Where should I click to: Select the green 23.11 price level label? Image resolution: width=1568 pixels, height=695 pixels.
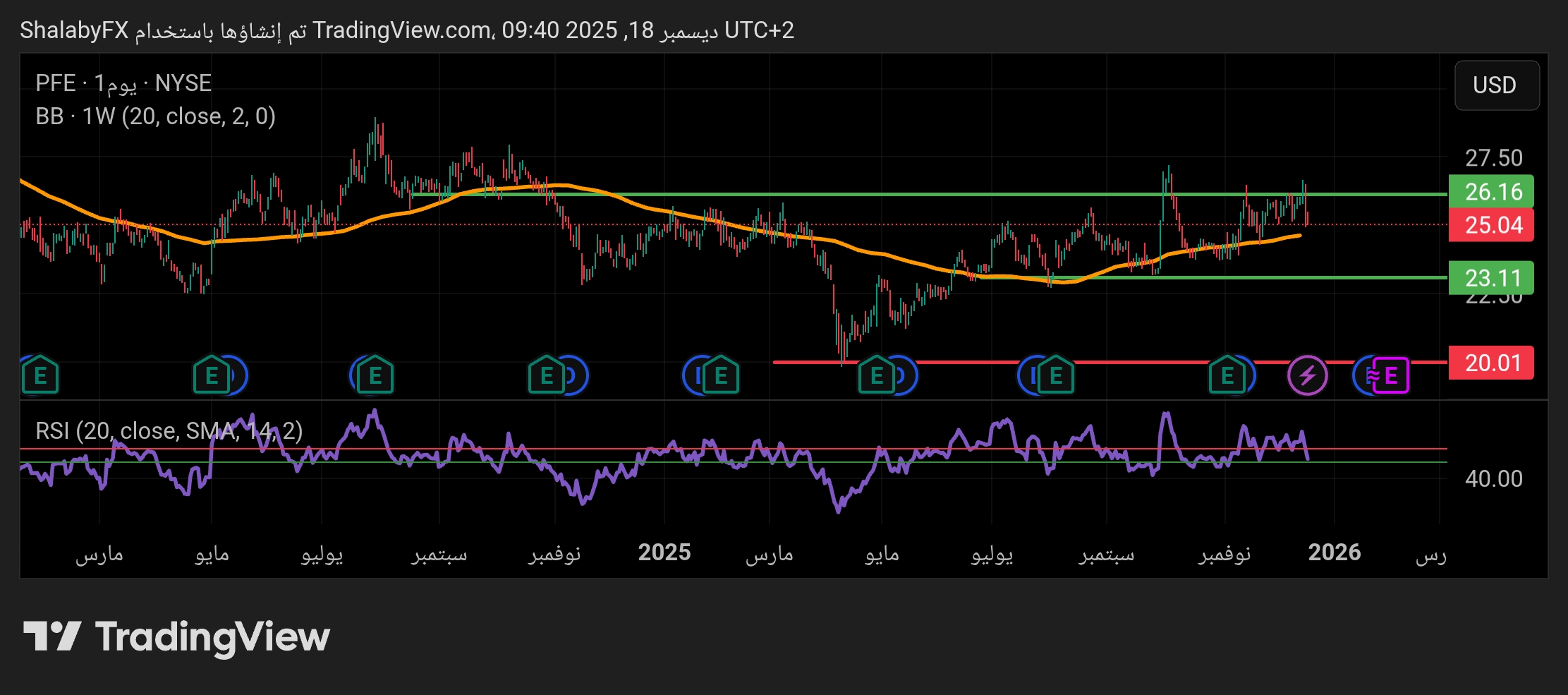(x=1493, y=278)
